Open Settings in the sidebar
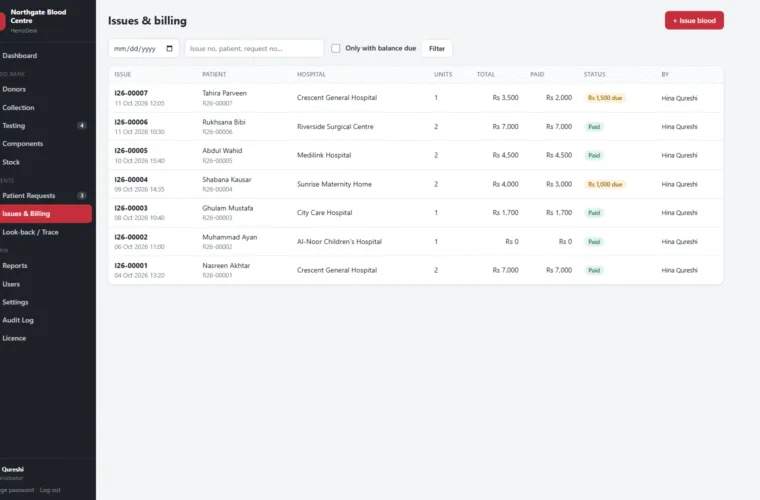Screen dimensions: 760x500 click(x=16, y=302)
